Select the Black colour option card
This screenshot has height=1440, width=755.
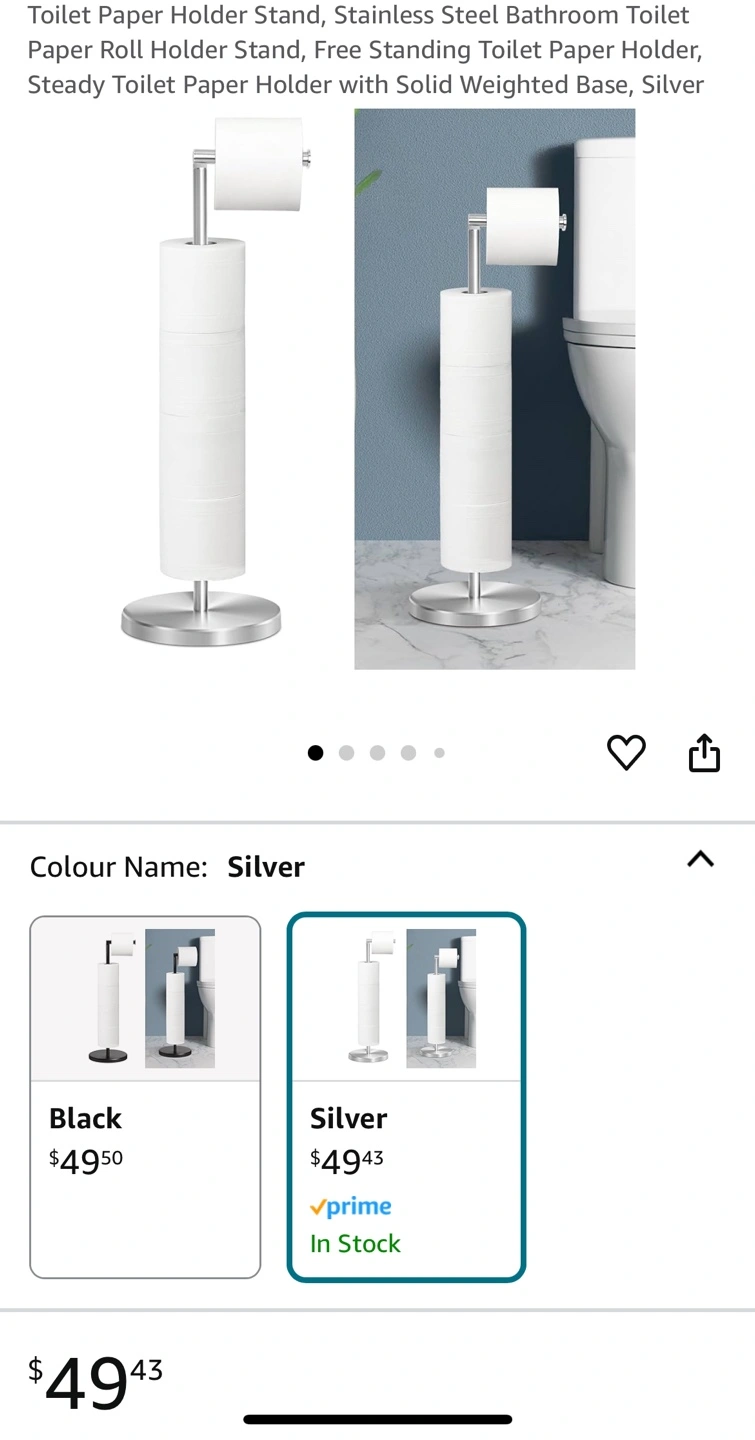(x=145, y=1097)
